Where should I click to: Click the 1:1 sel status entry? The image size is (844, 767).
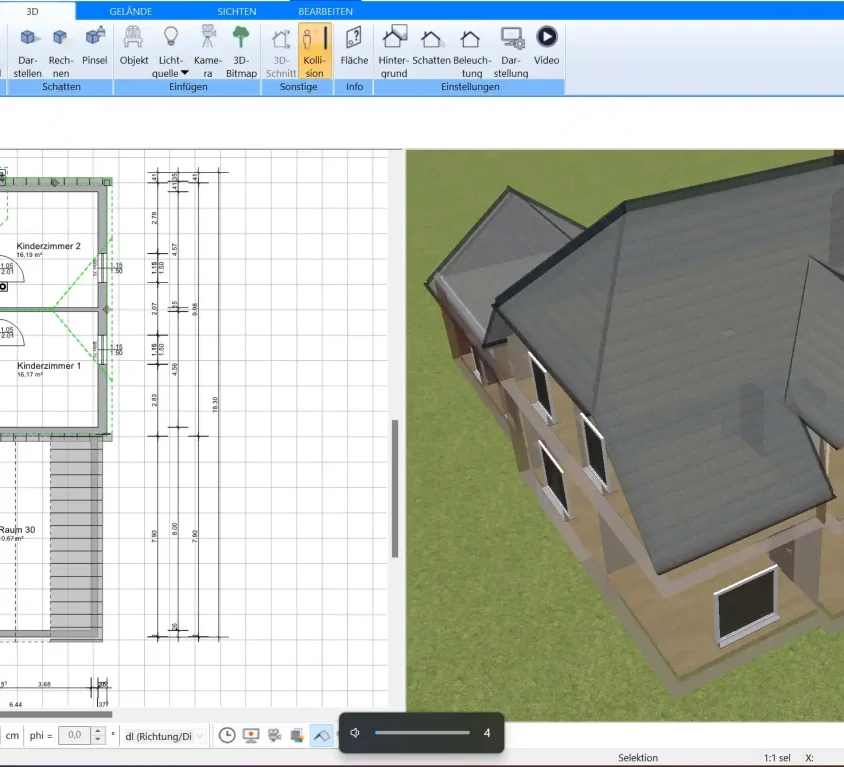pos(777,757)
